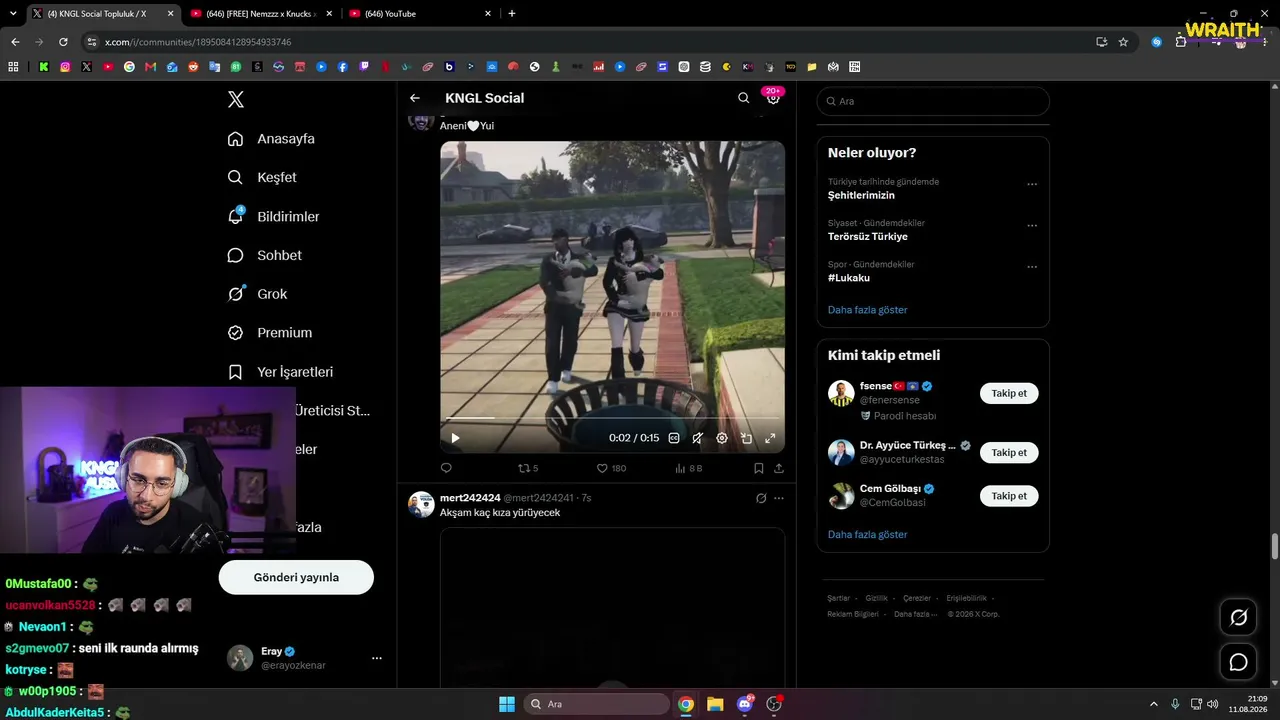
Task: Open the Kick bookmark in bookmarks bar
Action: point(44,67)
